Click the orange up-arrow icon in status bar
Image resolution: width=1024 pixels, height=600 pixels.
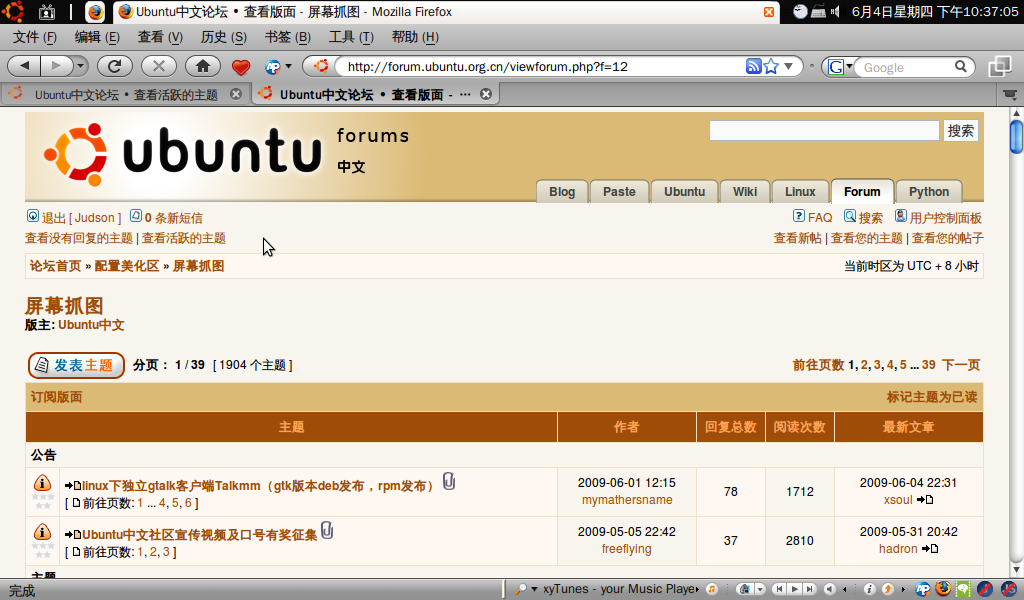[887, 589]
